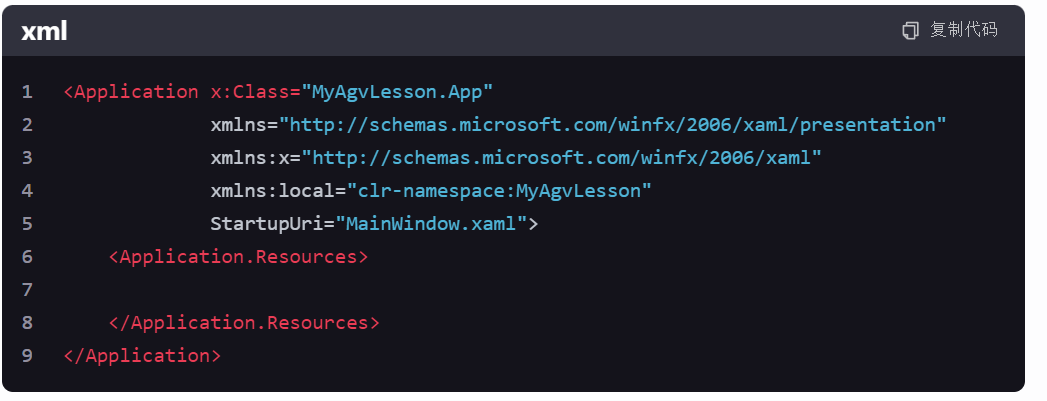Select line number 8 in the gutter
Viewport: 1047px width, 401px height.
(x=27, y=323)
